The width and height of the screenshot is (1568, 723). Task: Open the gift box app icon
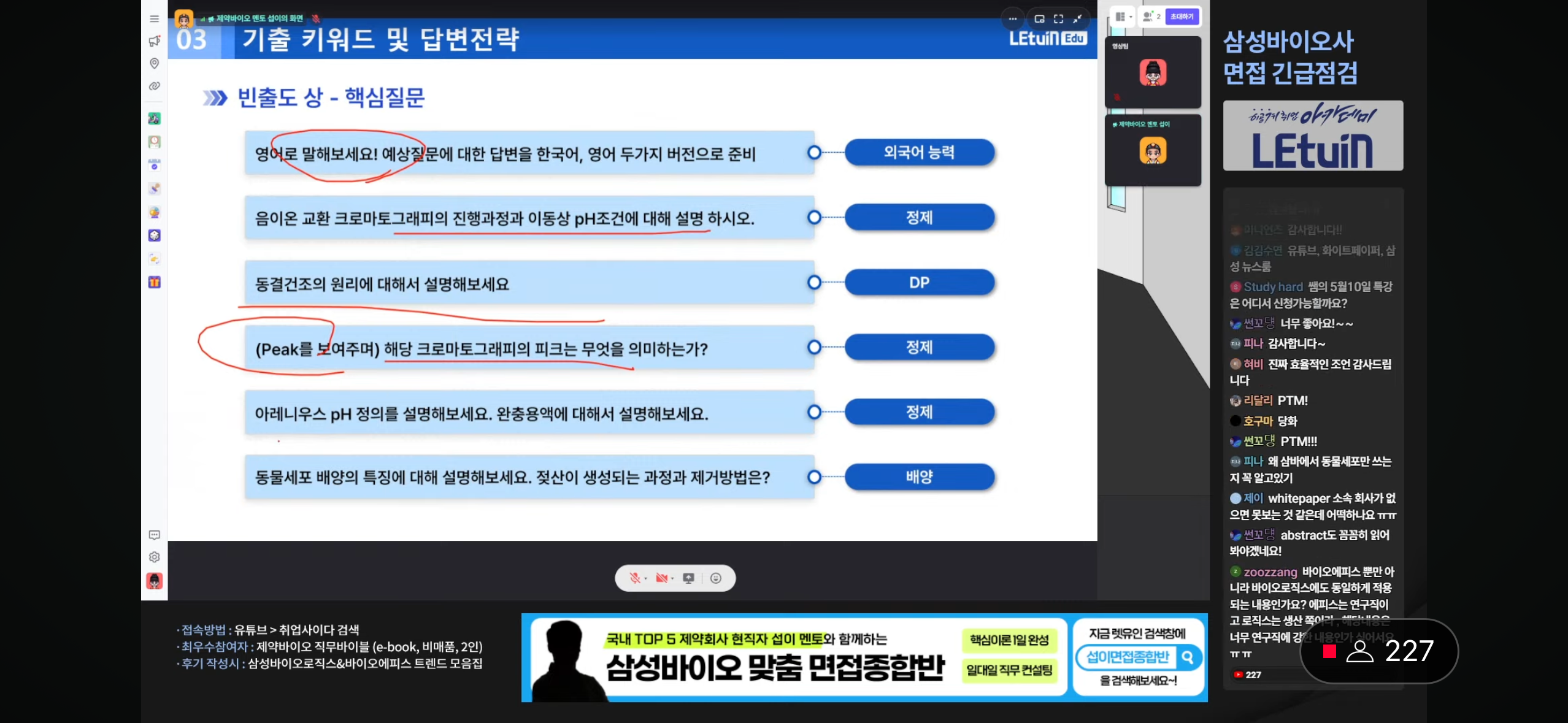coord(154,283)
